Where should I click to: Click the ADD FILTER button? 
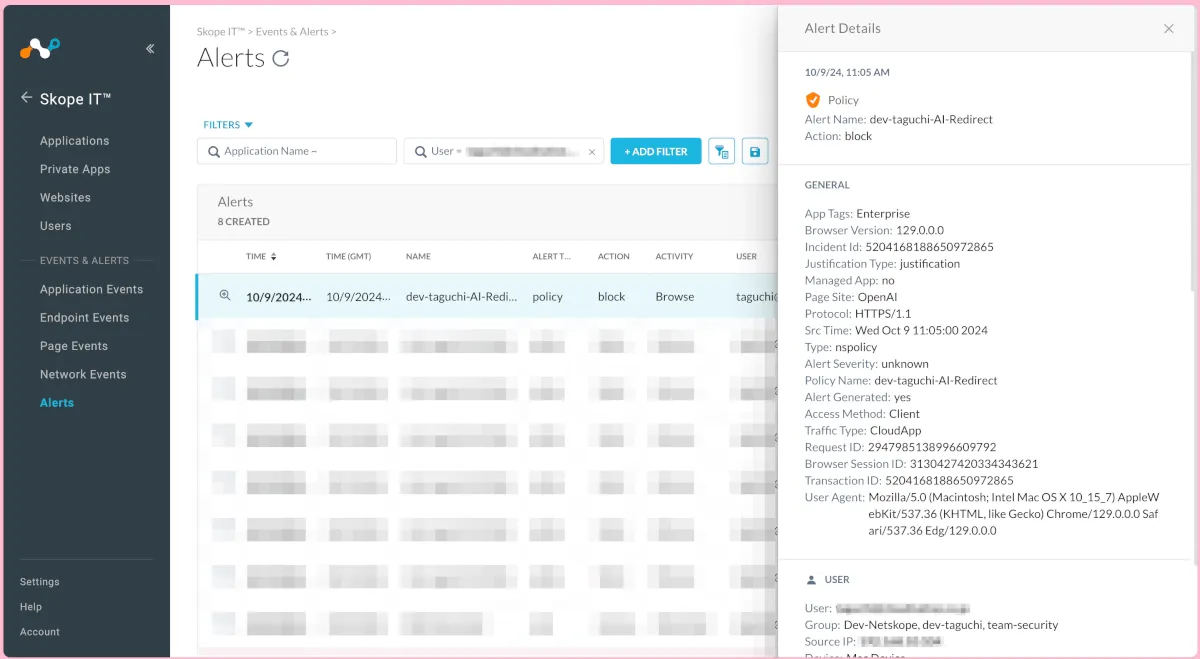(655, 152)
